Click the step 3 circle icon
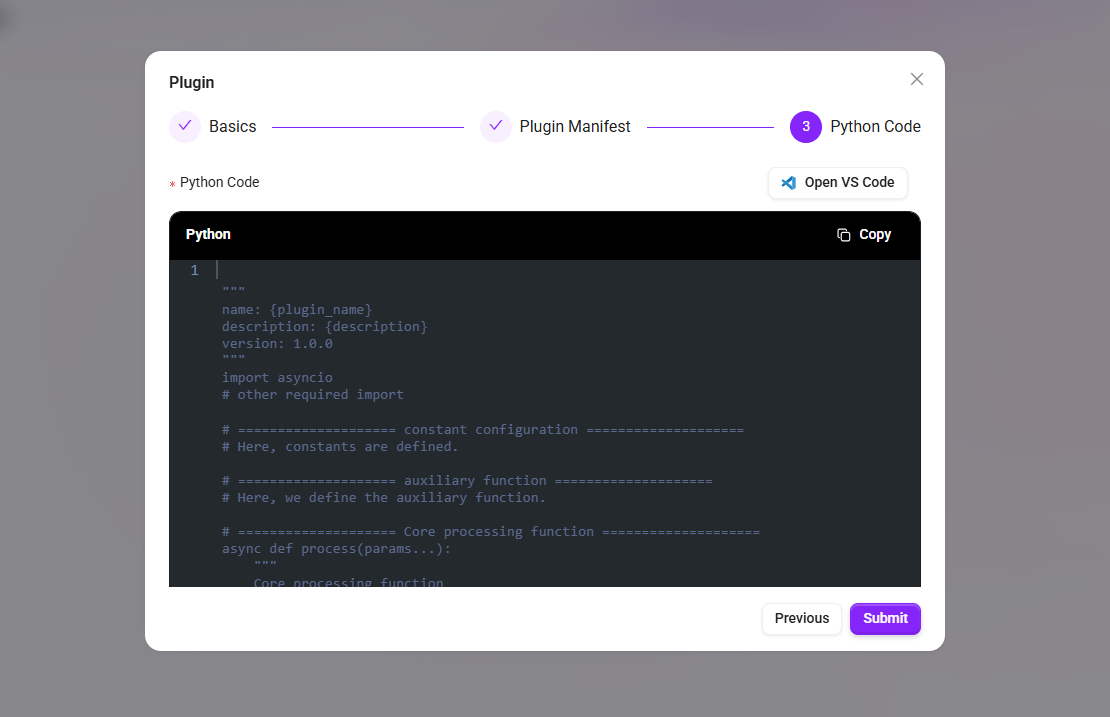Viewport: 1110px width, 717px height. tap(806, 127)
